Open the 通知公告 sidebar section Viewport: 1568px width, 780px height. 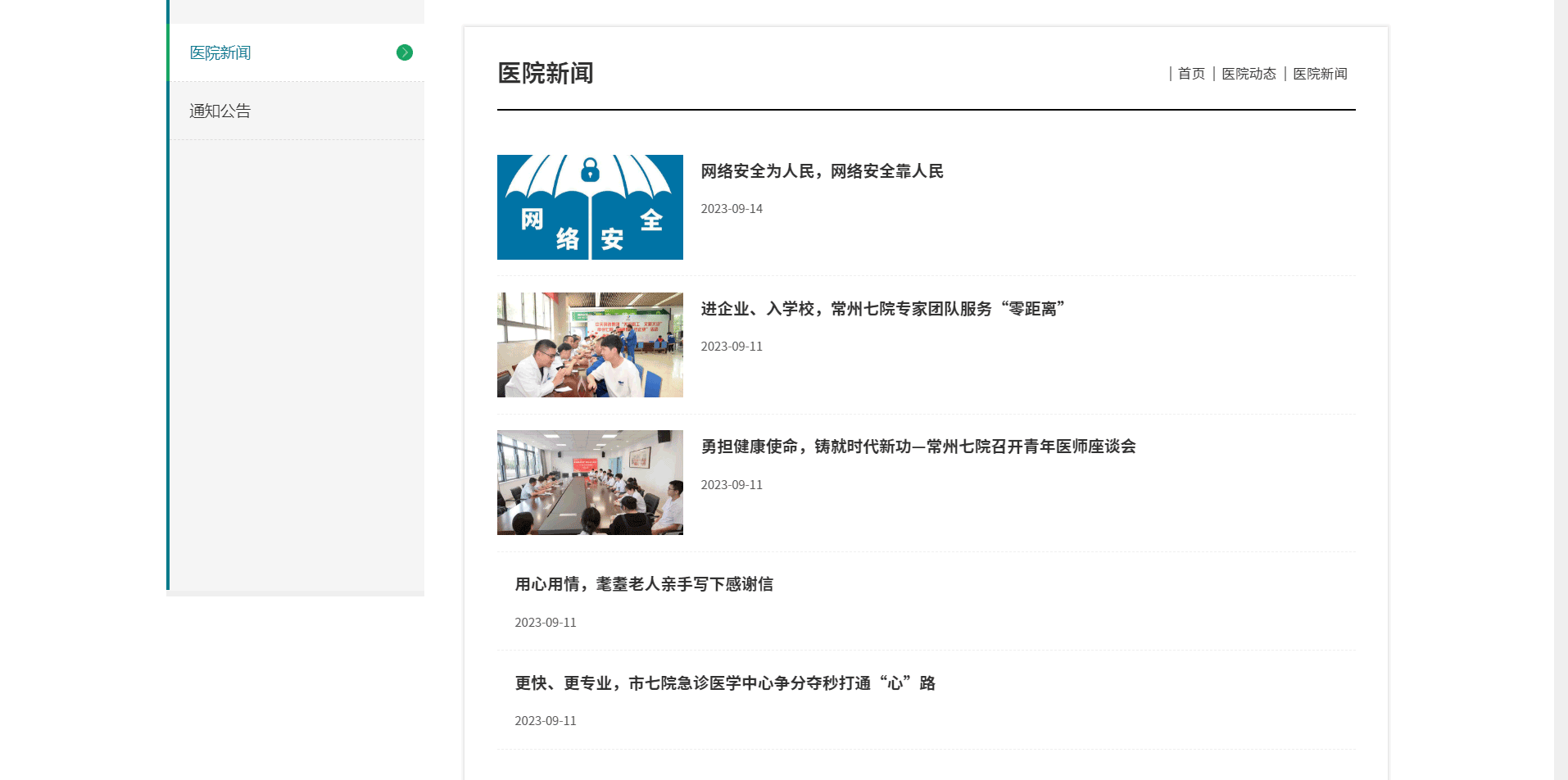point(220,111)
